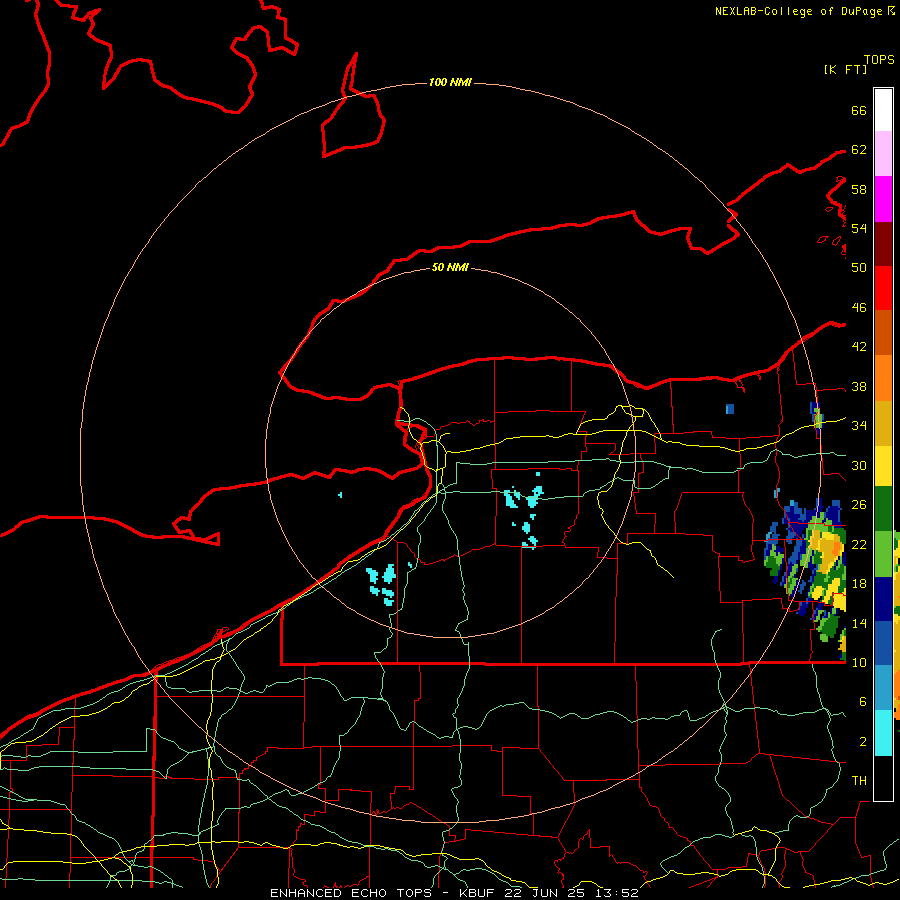Click the 2 legend value

point(863,742)
